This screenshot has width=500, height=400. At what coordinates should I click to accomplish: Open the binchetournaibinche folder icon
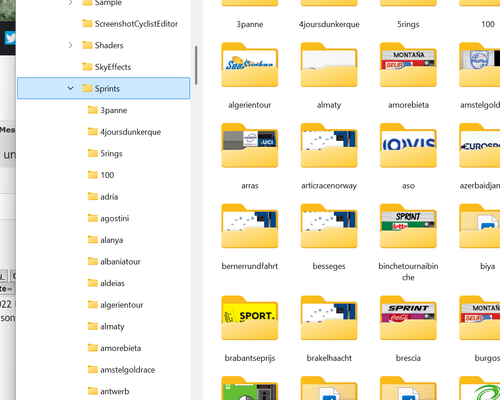click(x=408, y=226)
